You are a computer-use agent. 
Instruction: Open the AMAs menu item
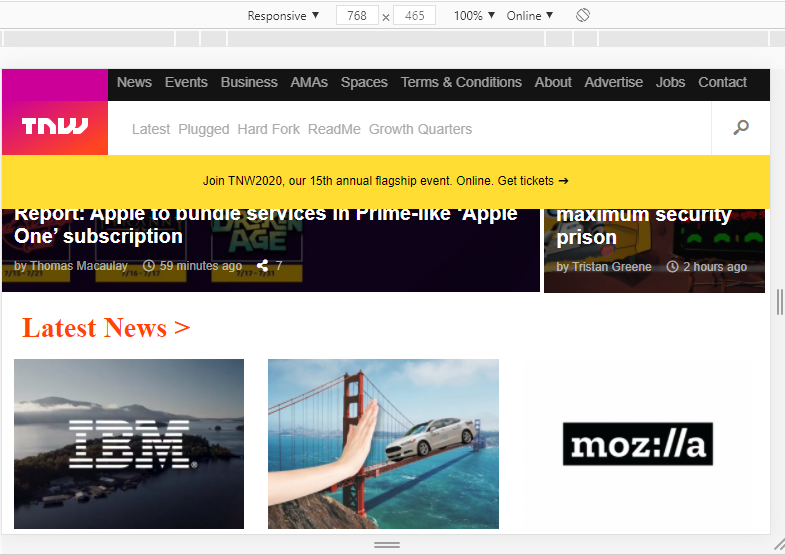(309, 82)
